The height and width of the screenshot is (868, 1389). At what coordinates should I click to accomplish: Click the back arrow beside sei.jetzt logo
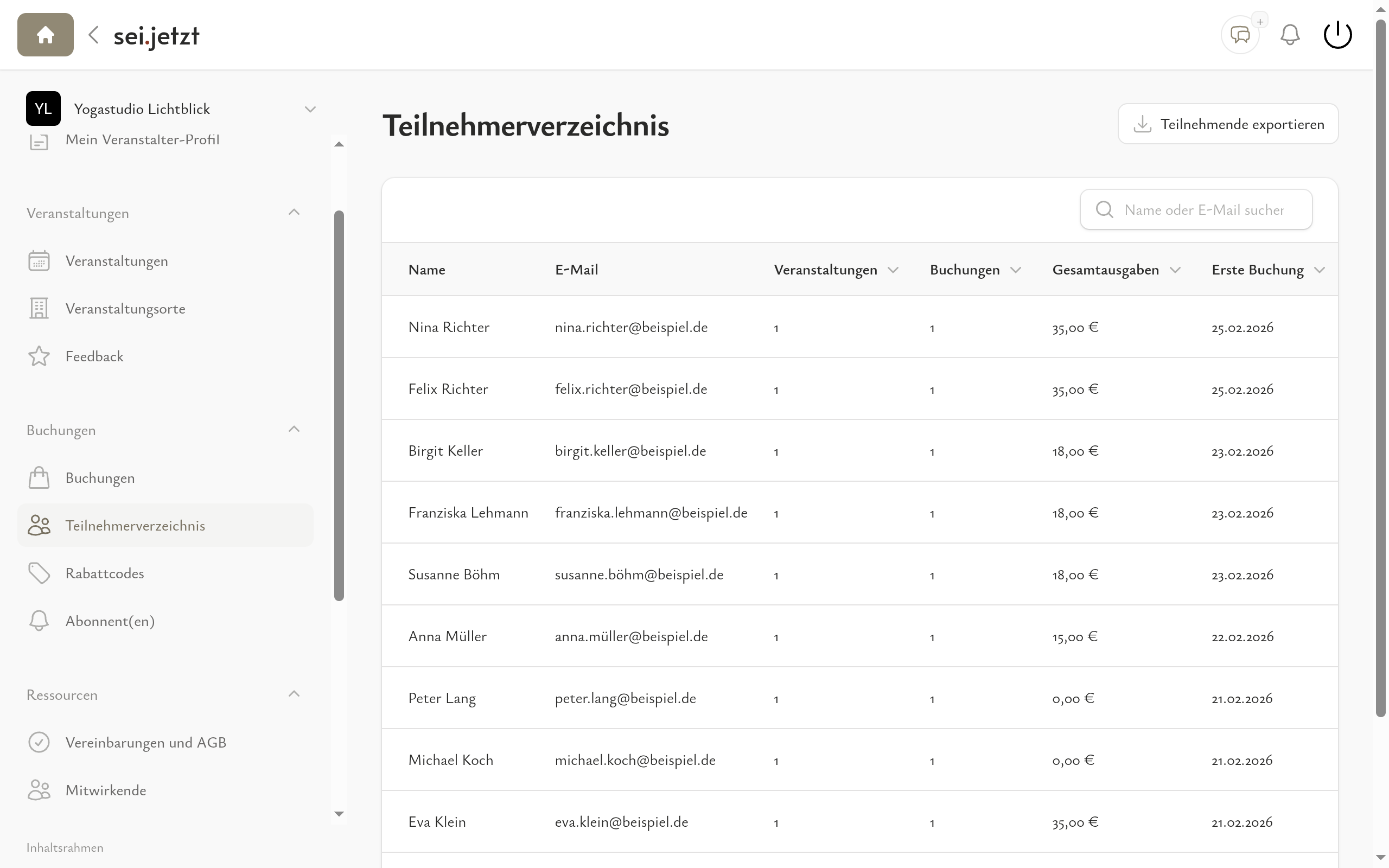[x=93, y=35]
